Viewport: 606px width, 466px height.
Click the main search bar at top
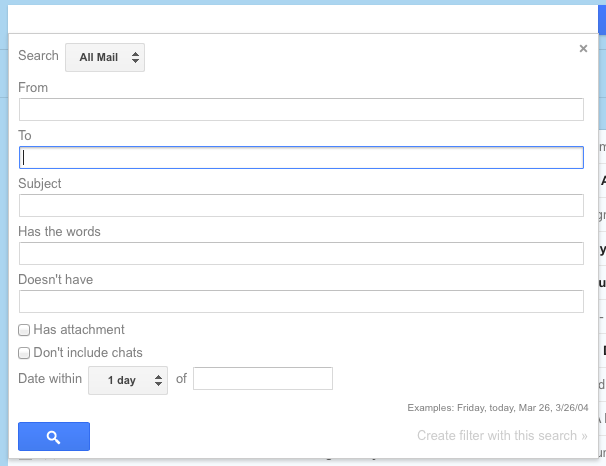pyautogui.click(x=300, y=16)
